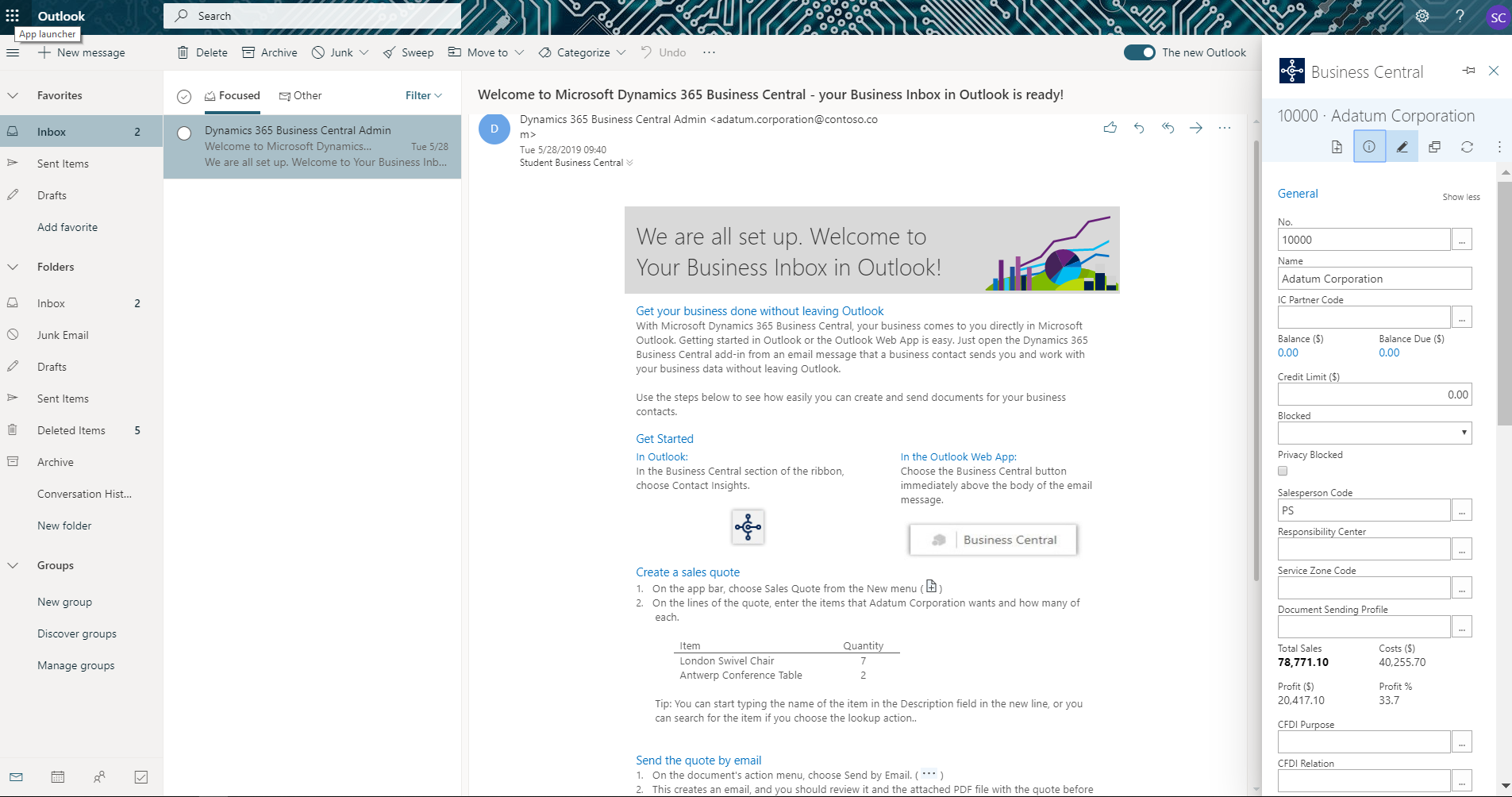Viewport: 1512px width, 797px height.
Task: Reply to the email with reply arrow
Action: [x=1139, y=128]
